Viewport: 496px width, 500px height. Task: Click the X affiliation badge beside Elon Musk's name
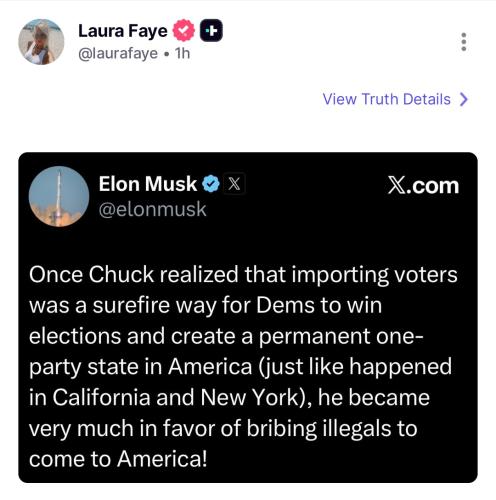coord(234,184)
